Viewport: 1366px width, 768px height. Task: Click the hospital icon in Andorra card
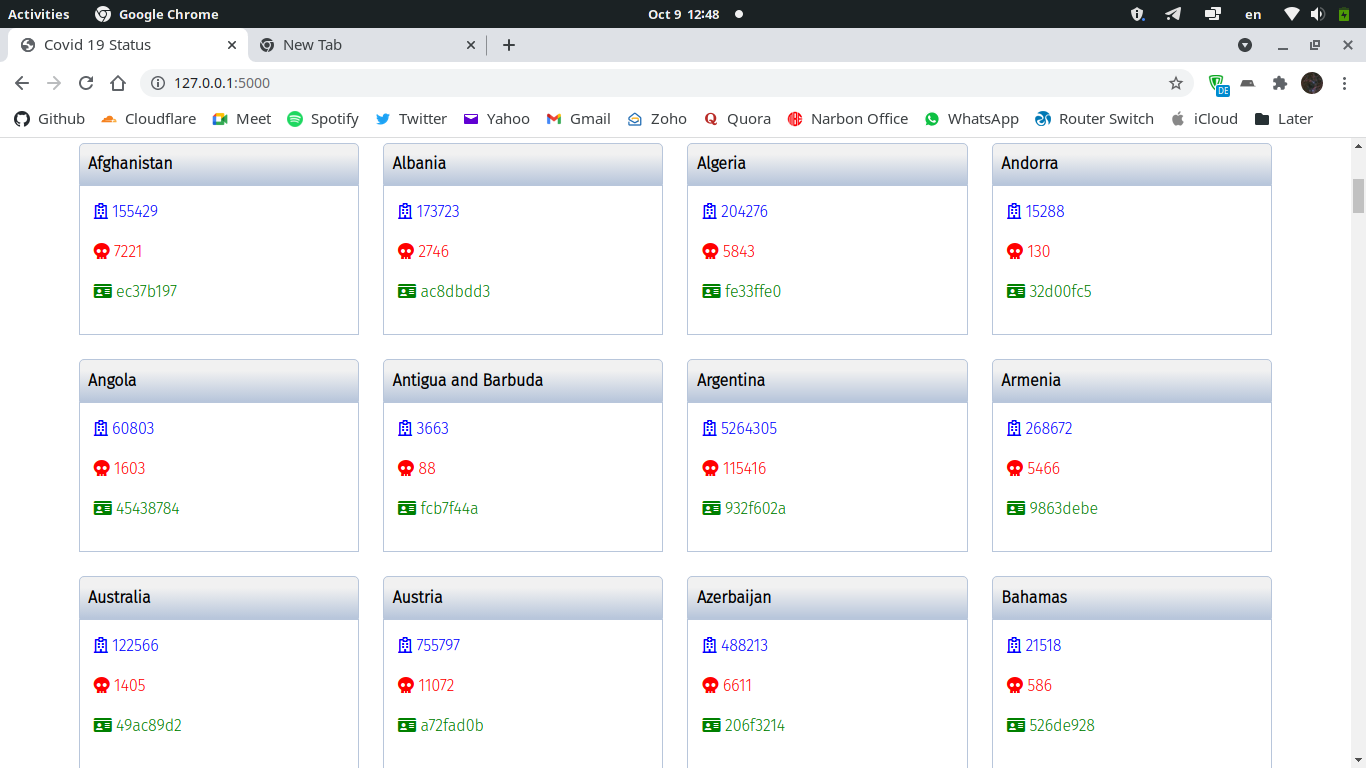click(x=1014, y=211)
